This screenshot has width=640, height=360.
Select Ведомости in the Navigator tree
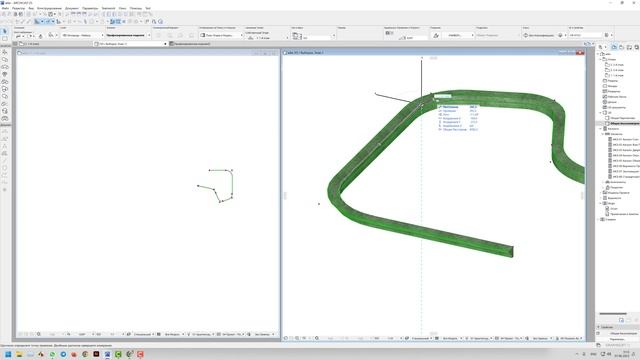click(614, 198)
